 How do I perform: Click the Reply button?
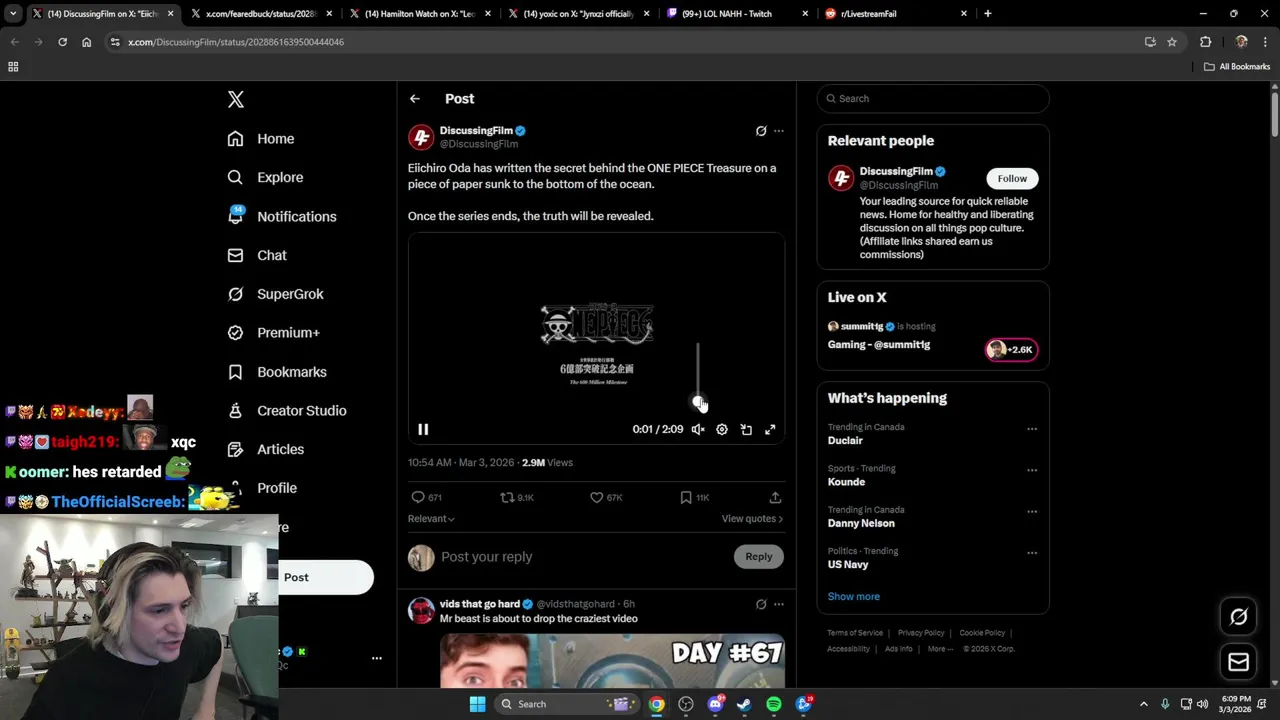(x=758, y=557)
